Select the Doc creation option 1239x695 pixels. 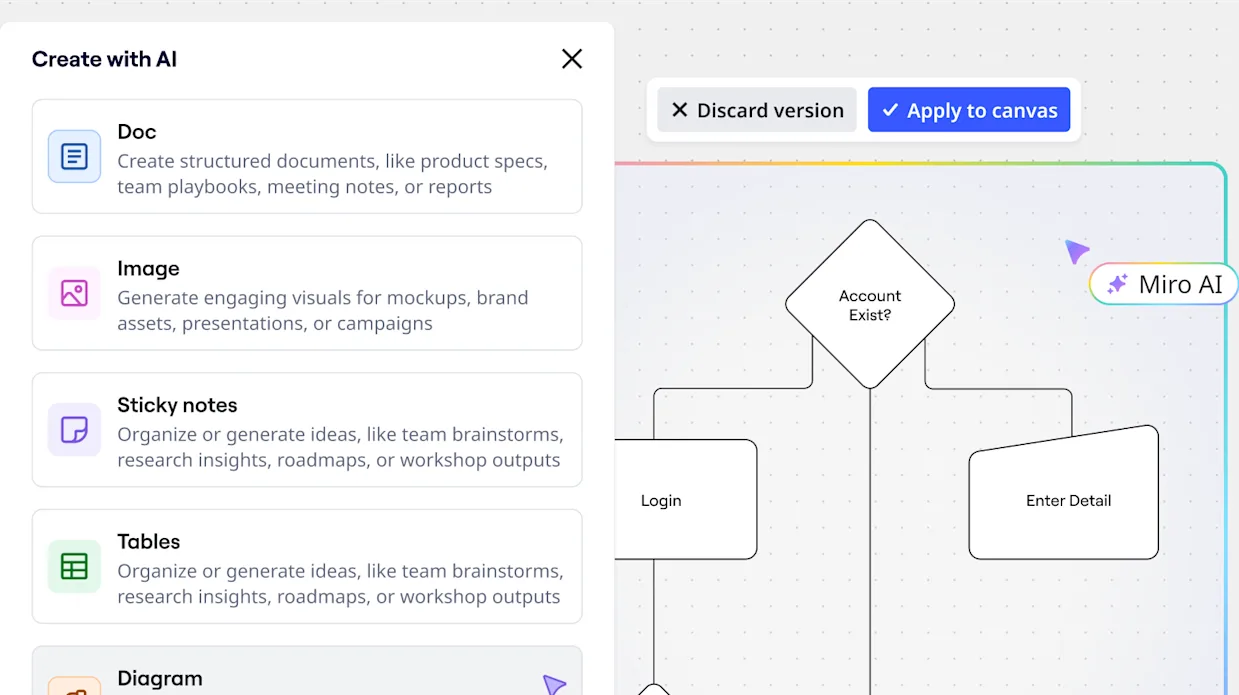pyautogui.click(x=307, y=156)
